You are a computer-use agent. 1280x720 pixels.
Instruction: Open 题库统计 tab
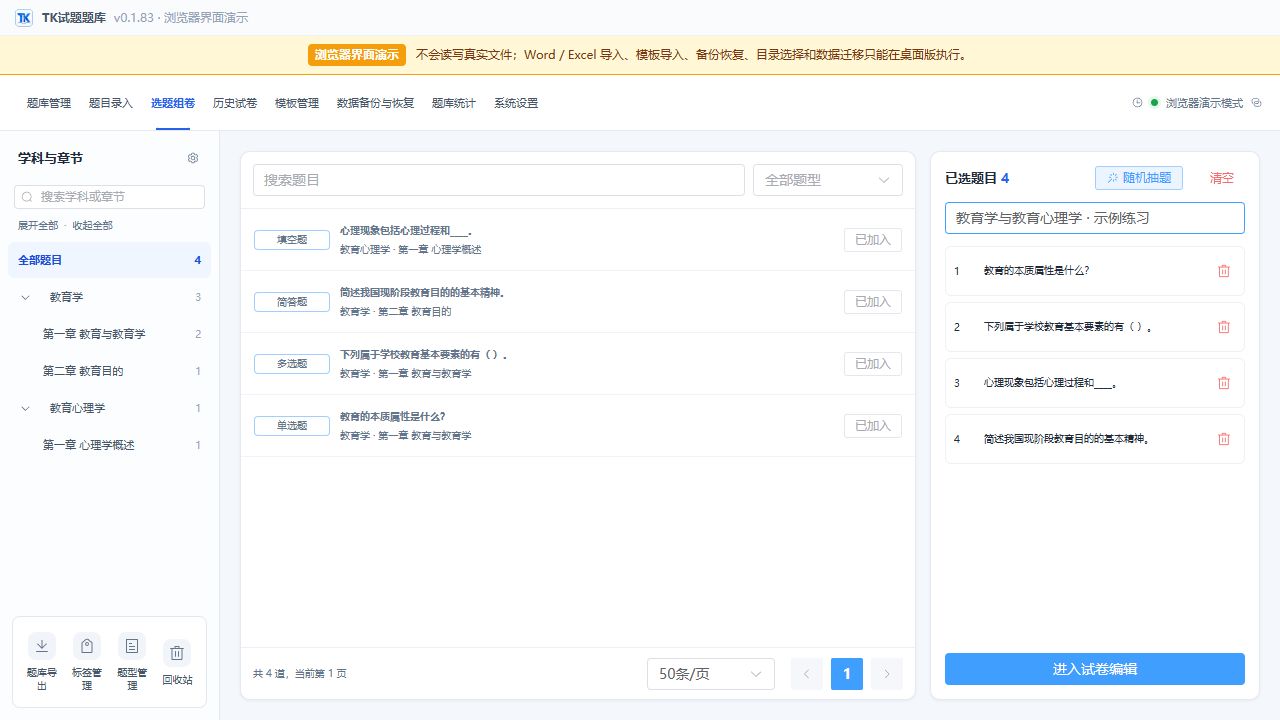[x=454, y=103]
